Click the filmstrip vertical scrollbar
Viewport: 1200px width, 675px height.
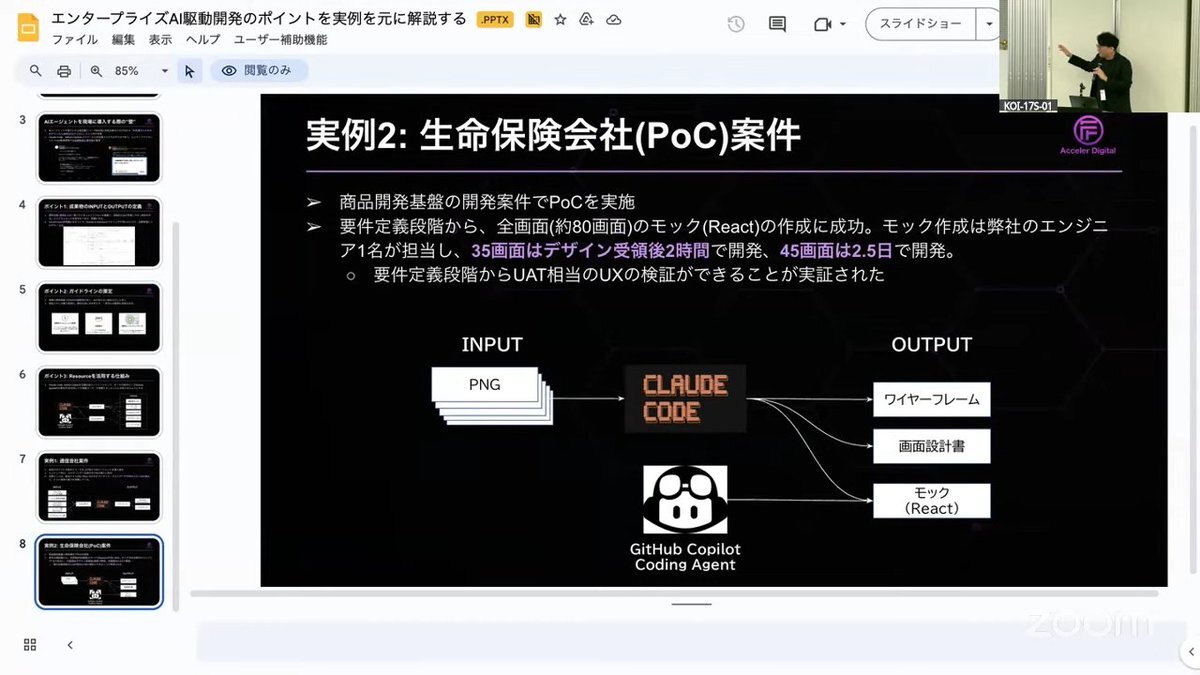(177, 400)
